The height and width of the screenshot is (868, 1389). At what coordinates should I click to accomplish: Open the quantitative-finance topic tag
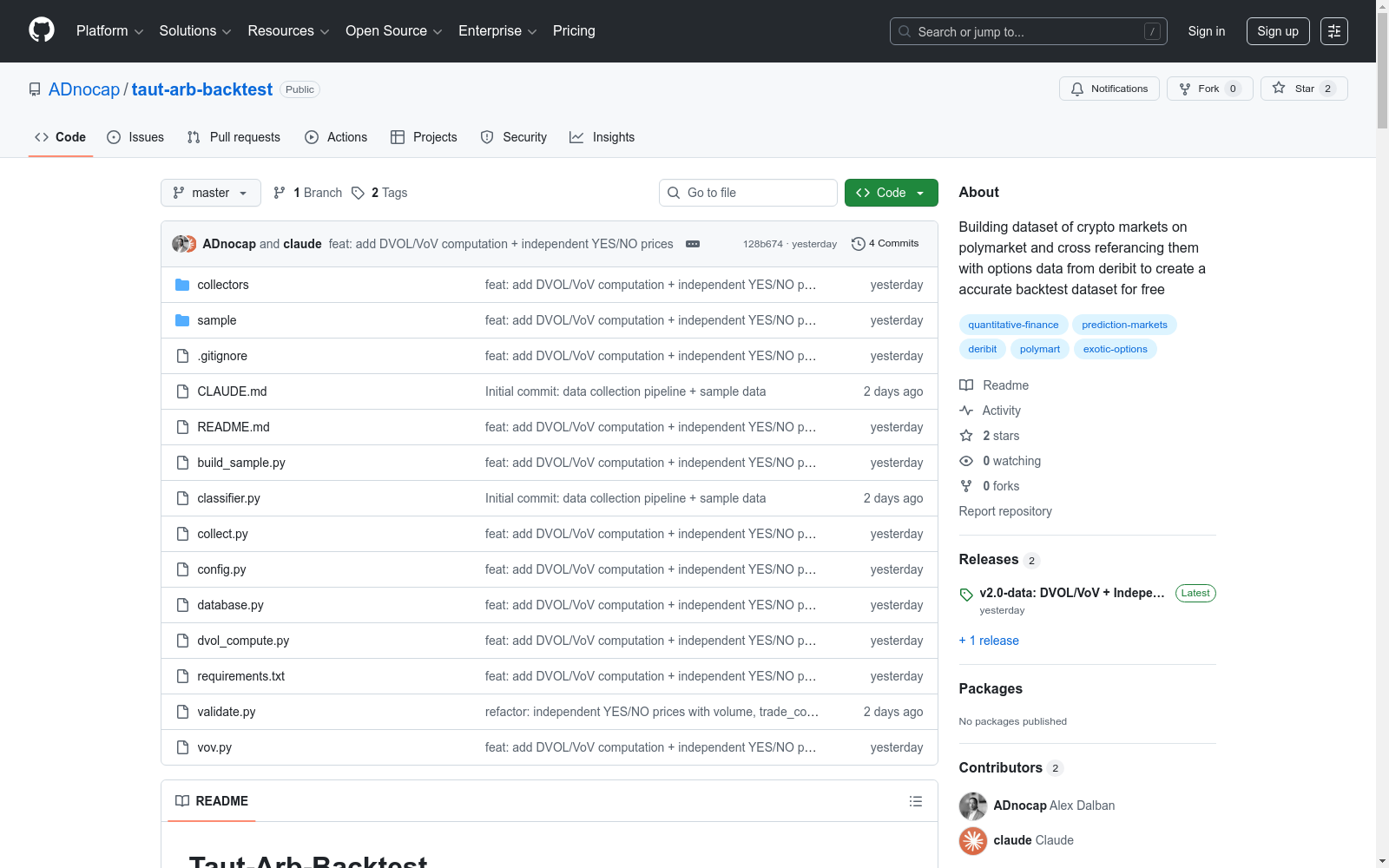click(x=1014, y=325)
